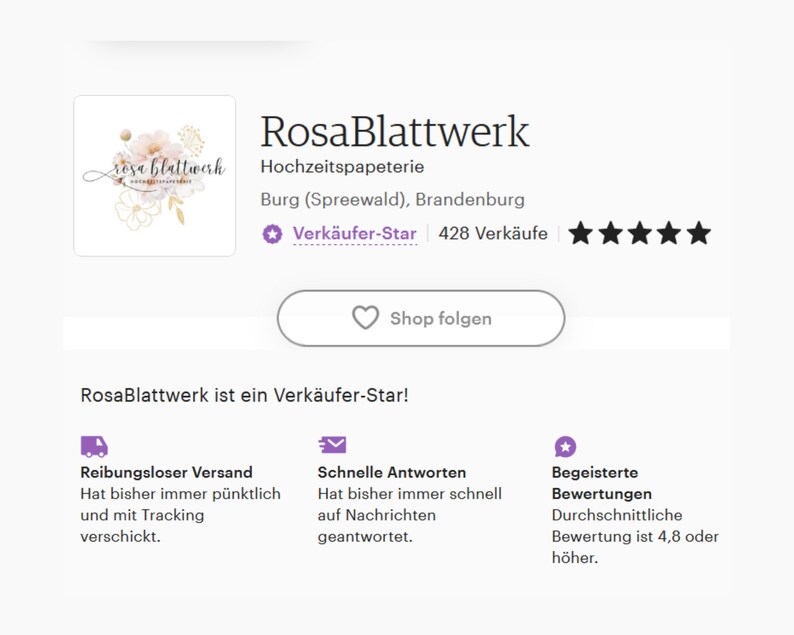
Task: Select the 428 Verkäufe text
Action: tap(493, 233)
